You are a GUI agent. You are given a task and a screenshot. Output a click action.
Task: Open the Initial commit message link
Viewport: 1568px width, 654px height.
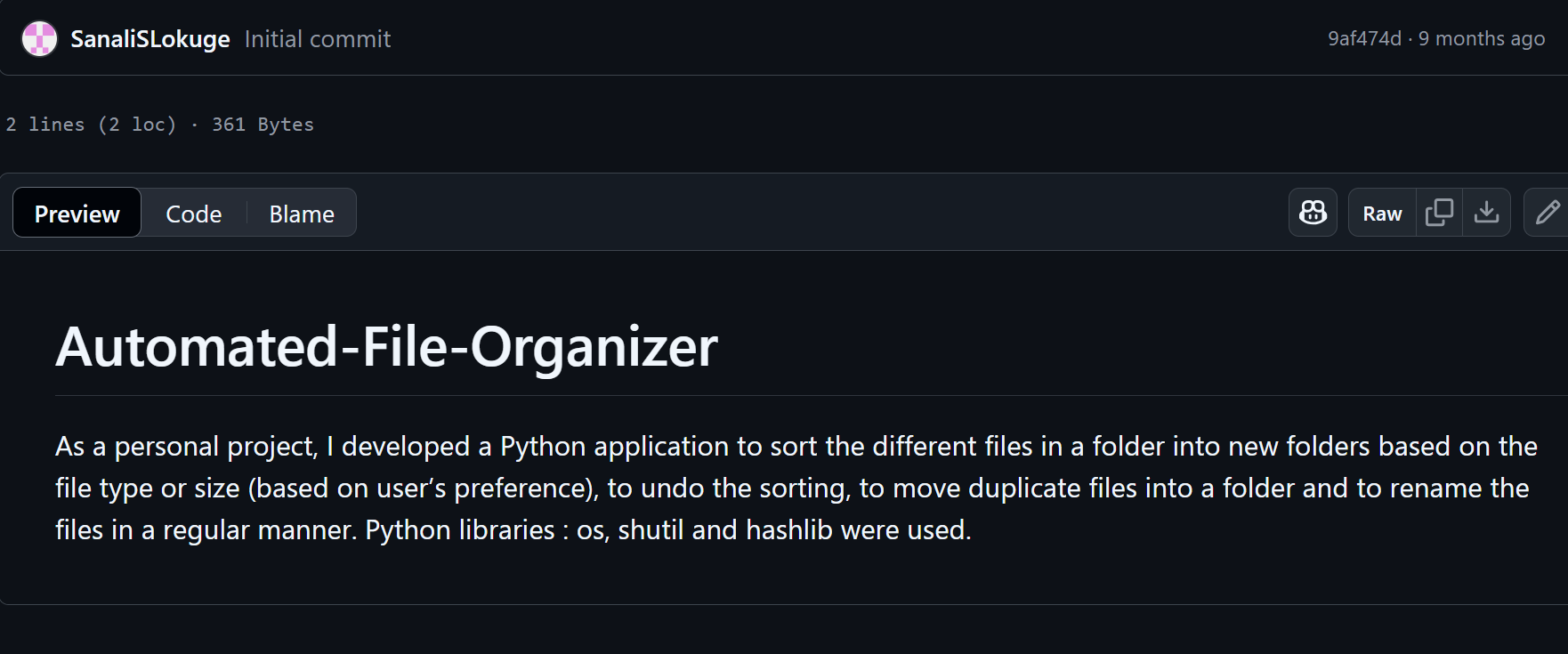318,38
